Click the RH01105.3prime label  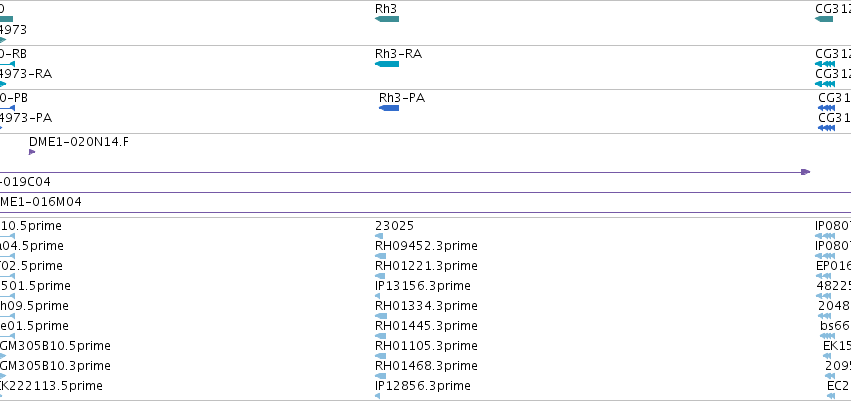(x=426, y=346)
